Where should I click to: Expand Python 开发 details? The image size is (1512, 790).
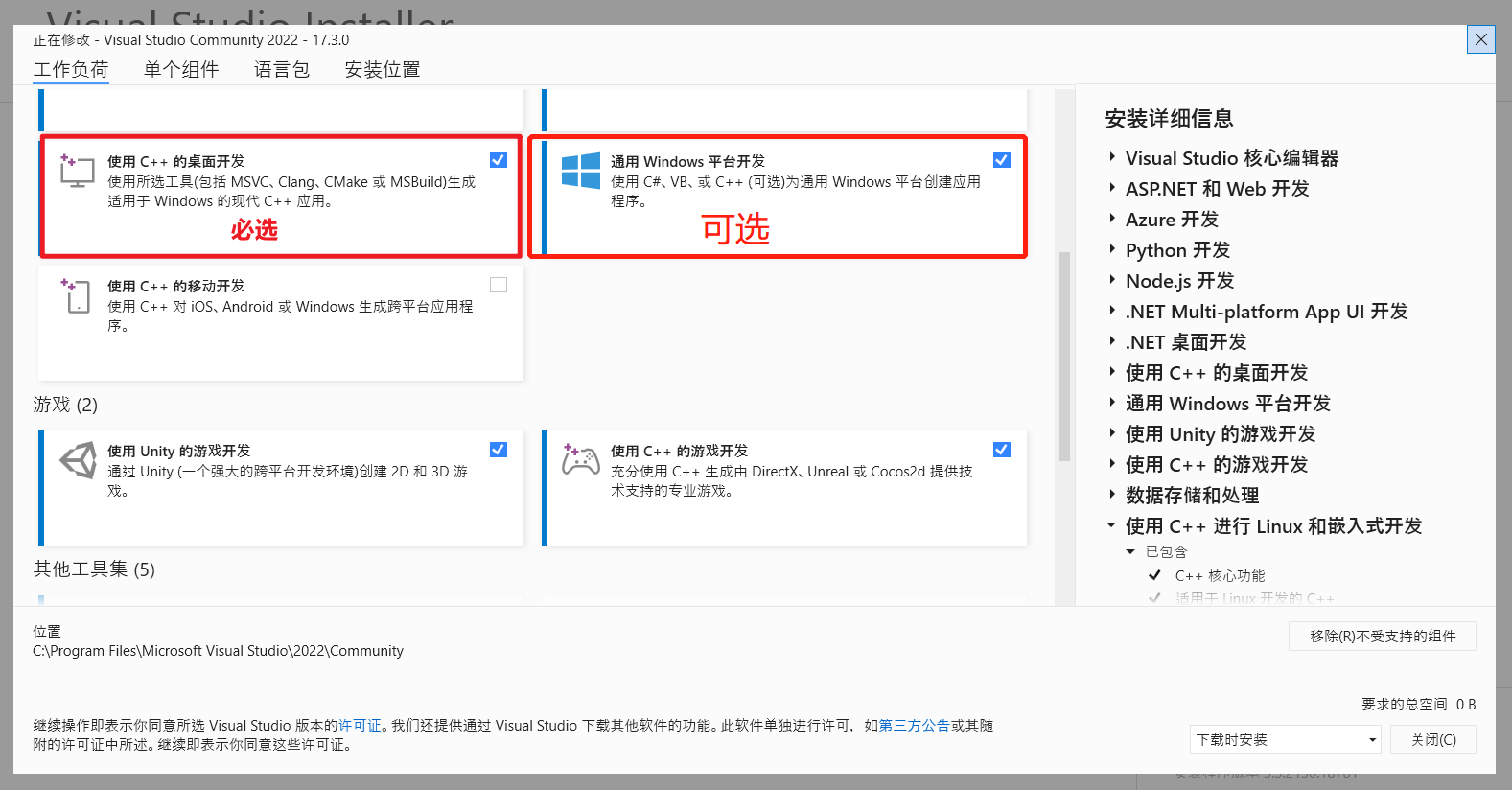[1112, 249]
